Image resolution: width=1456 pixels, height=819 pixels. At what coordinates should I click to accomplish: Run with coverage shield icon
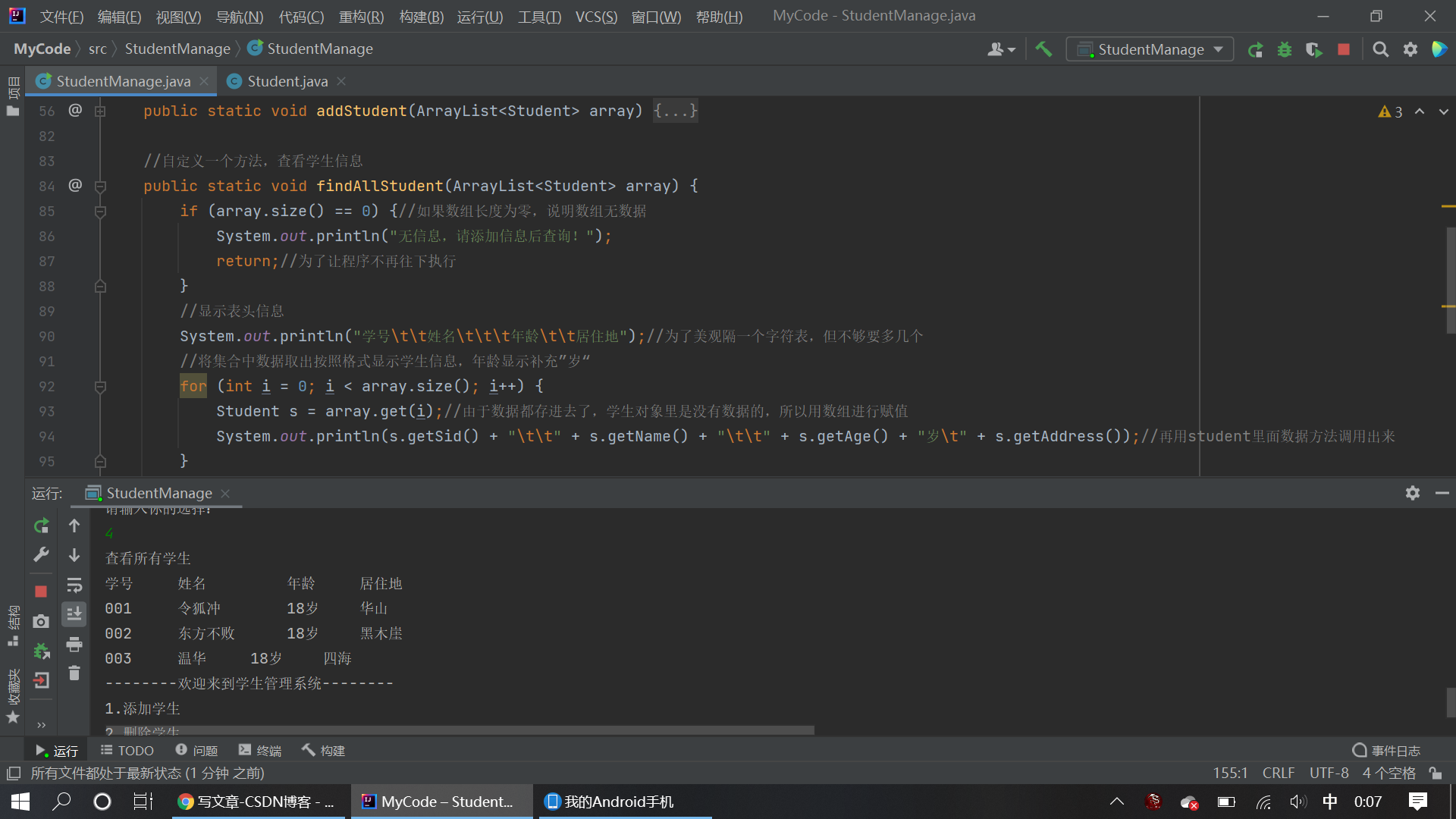(1313, 49)
